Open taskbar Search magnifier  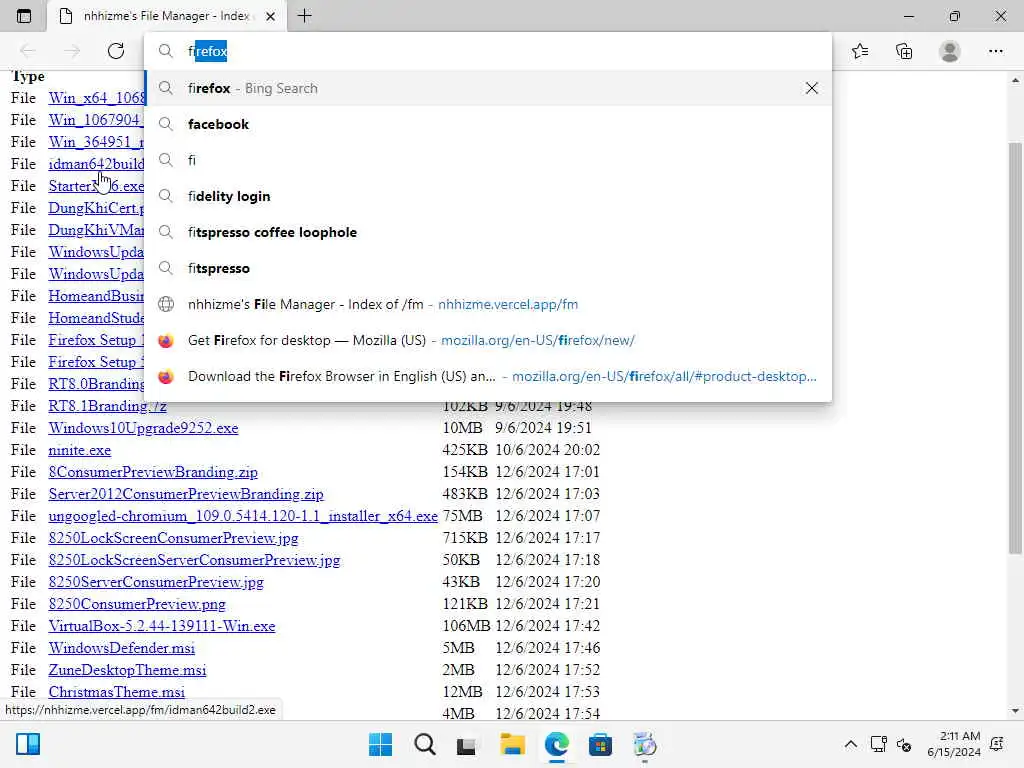click(x=424, y=744)
